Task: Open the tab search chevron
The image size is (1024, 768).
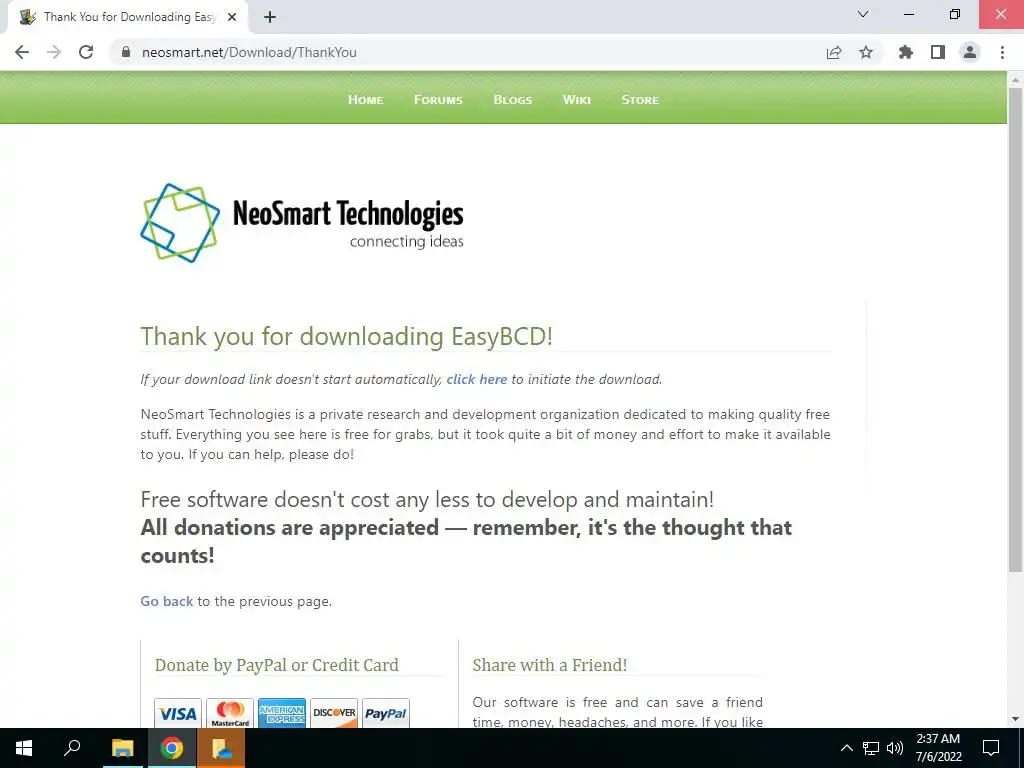Action: [x=863, y=14]
